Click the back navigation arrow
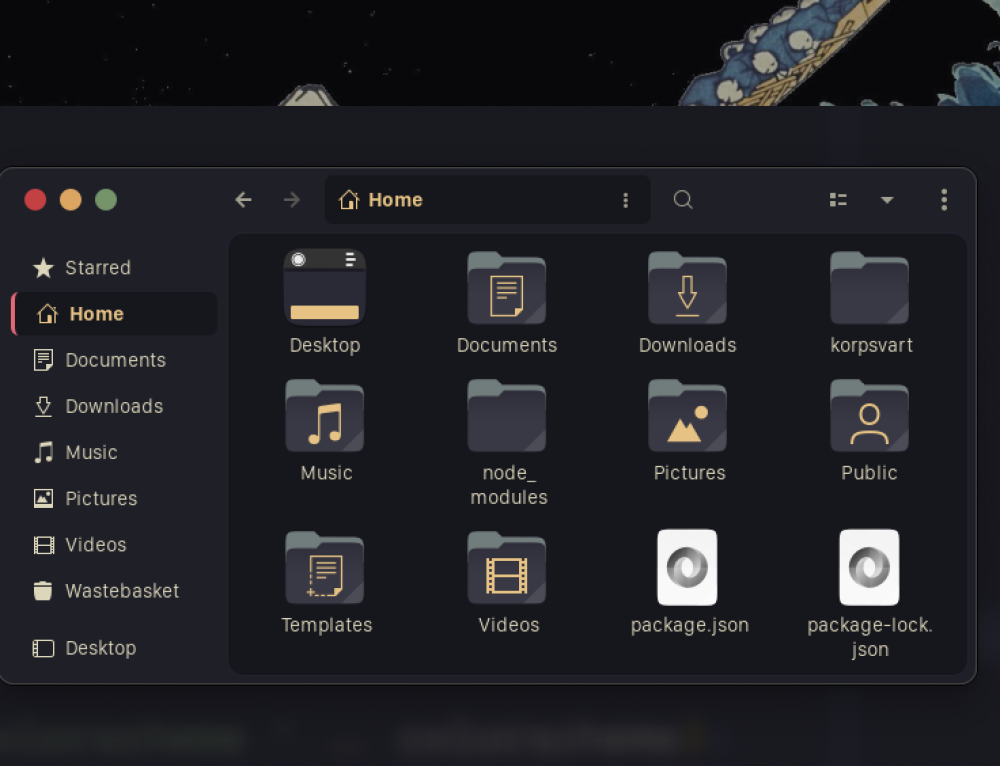 point(243,200)
